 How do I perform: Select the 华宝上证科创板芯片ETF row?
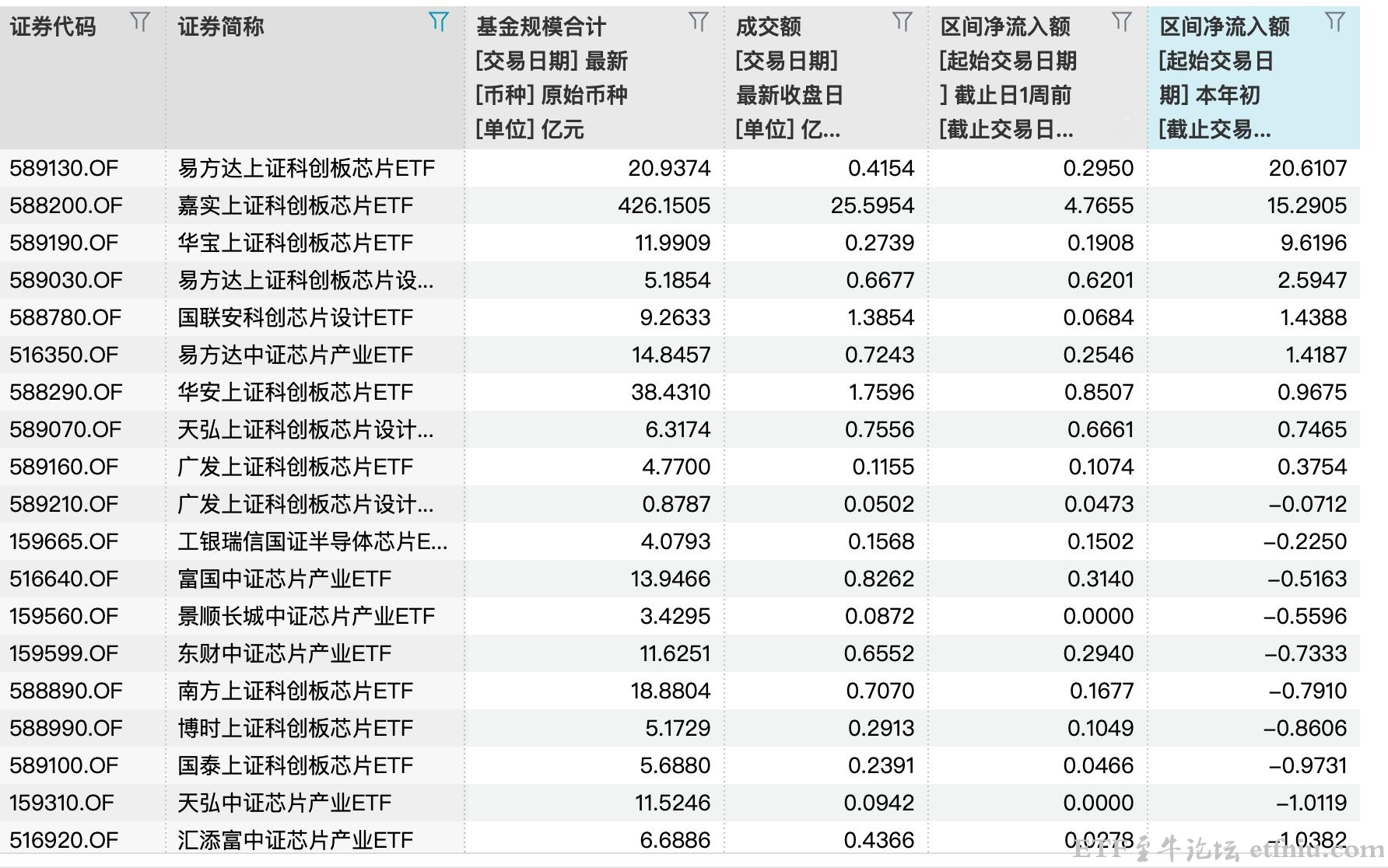(x=296, y=243)
